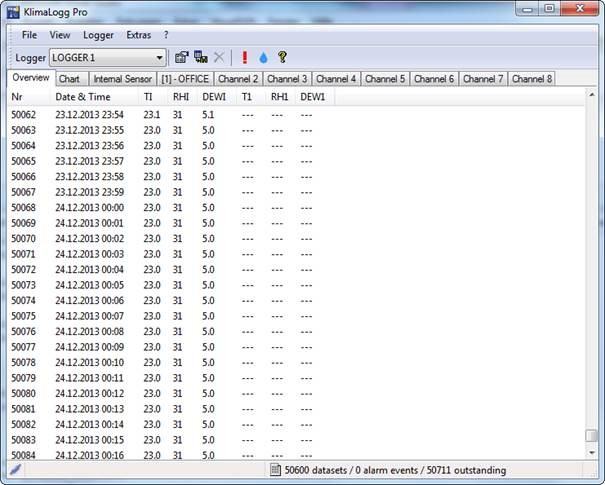The image size is (605, 485).
Task: Click the yellow question mark help icon
Action: coord(282,58)
